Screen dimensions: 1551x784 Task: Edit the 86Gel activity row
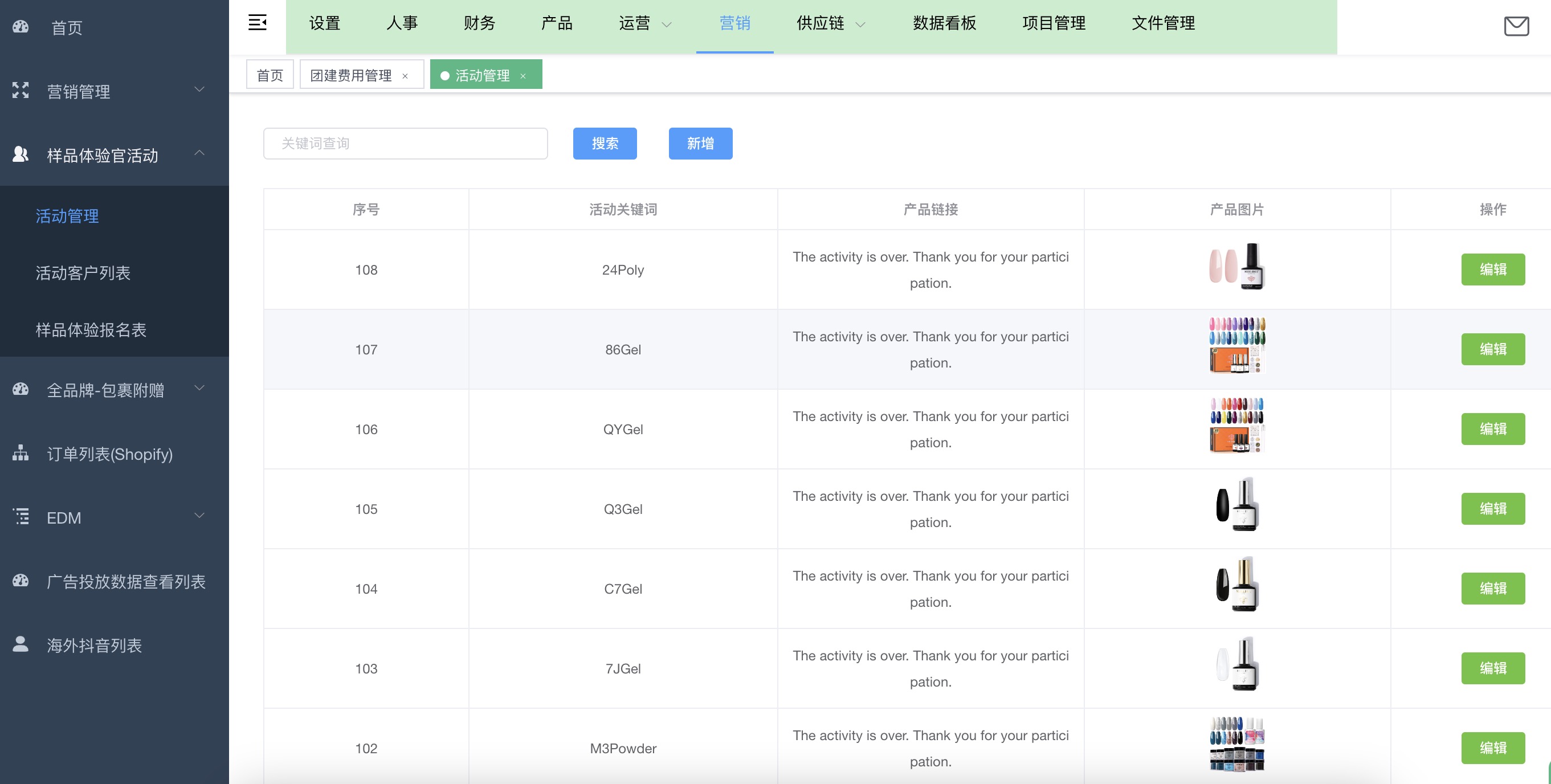point(1493,349)
